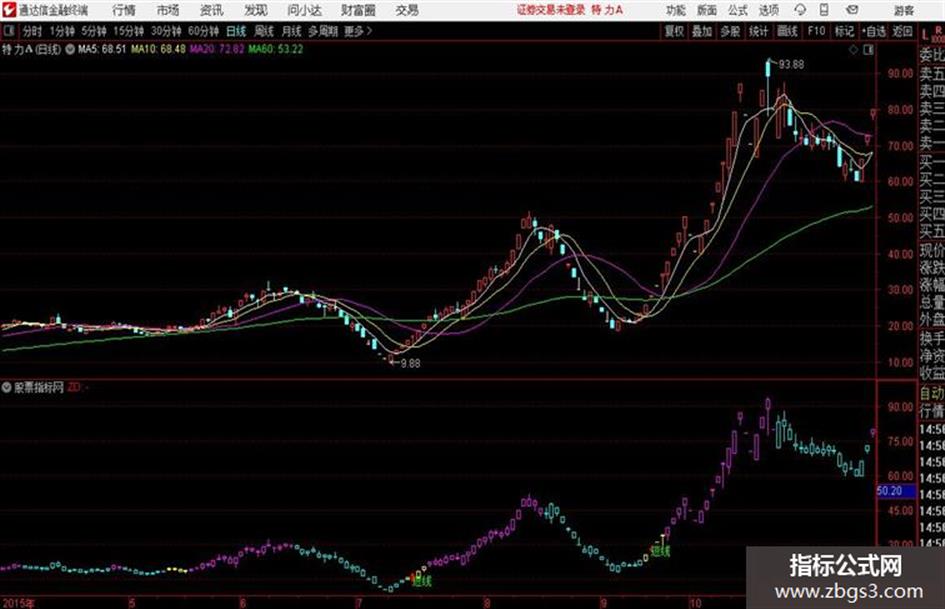Click the 股票指标网 indicator name
The width and height of the screenshot is (945, 609).
[39, 387]
